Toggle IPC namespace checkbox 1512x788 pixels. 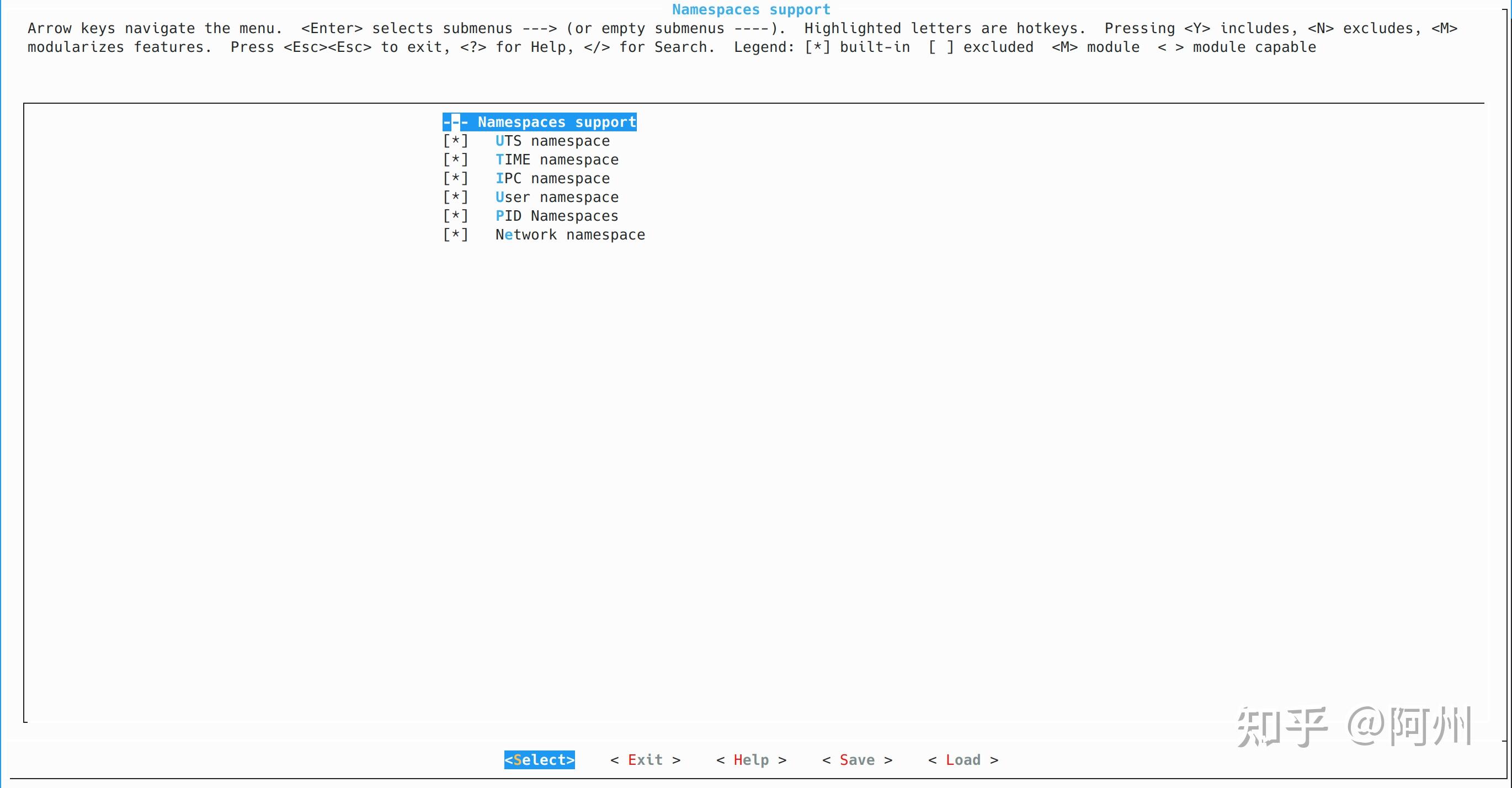point(455,178)
